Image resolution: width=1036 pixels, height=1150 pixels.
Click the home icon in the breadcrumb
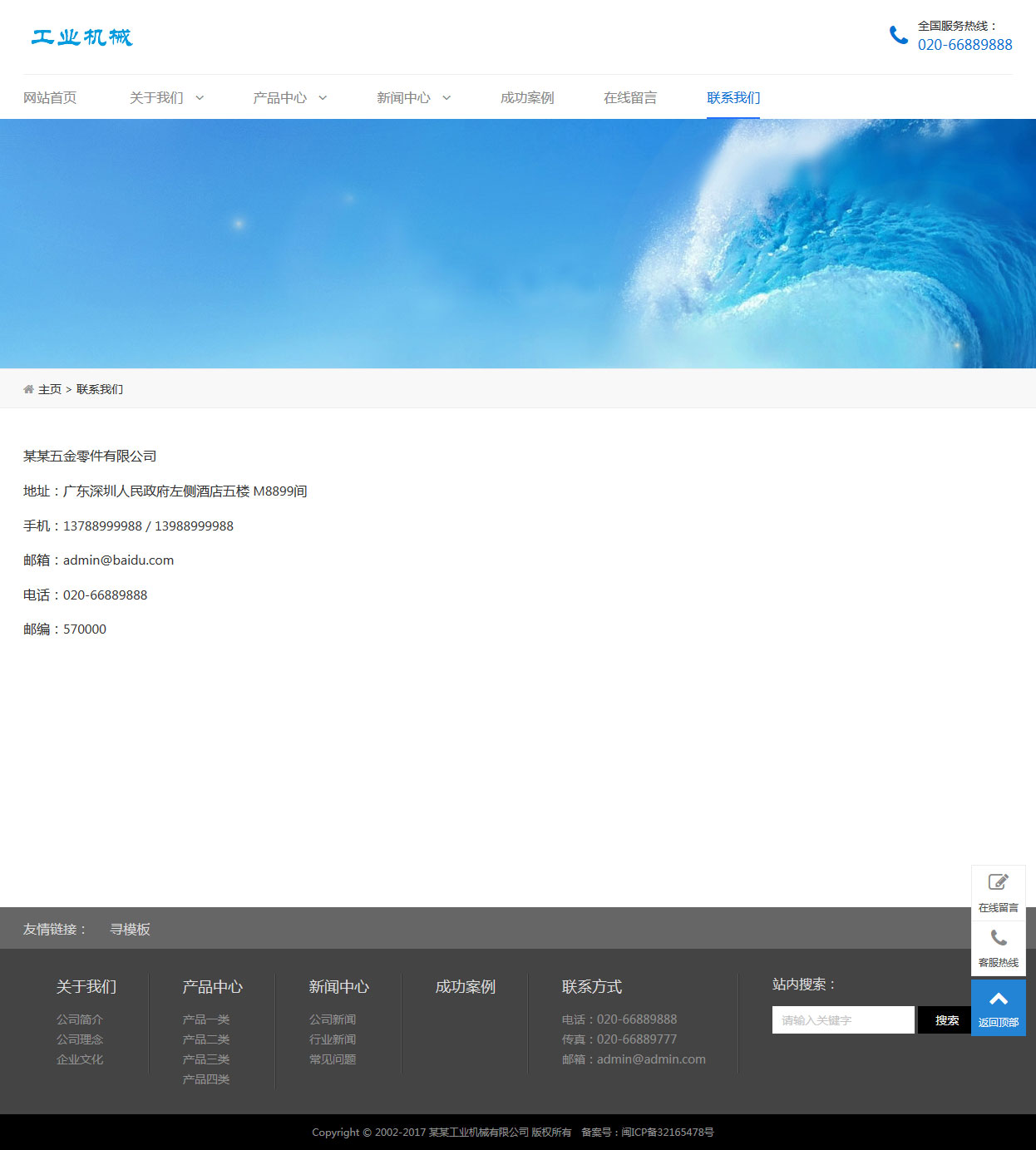point(28,389)
